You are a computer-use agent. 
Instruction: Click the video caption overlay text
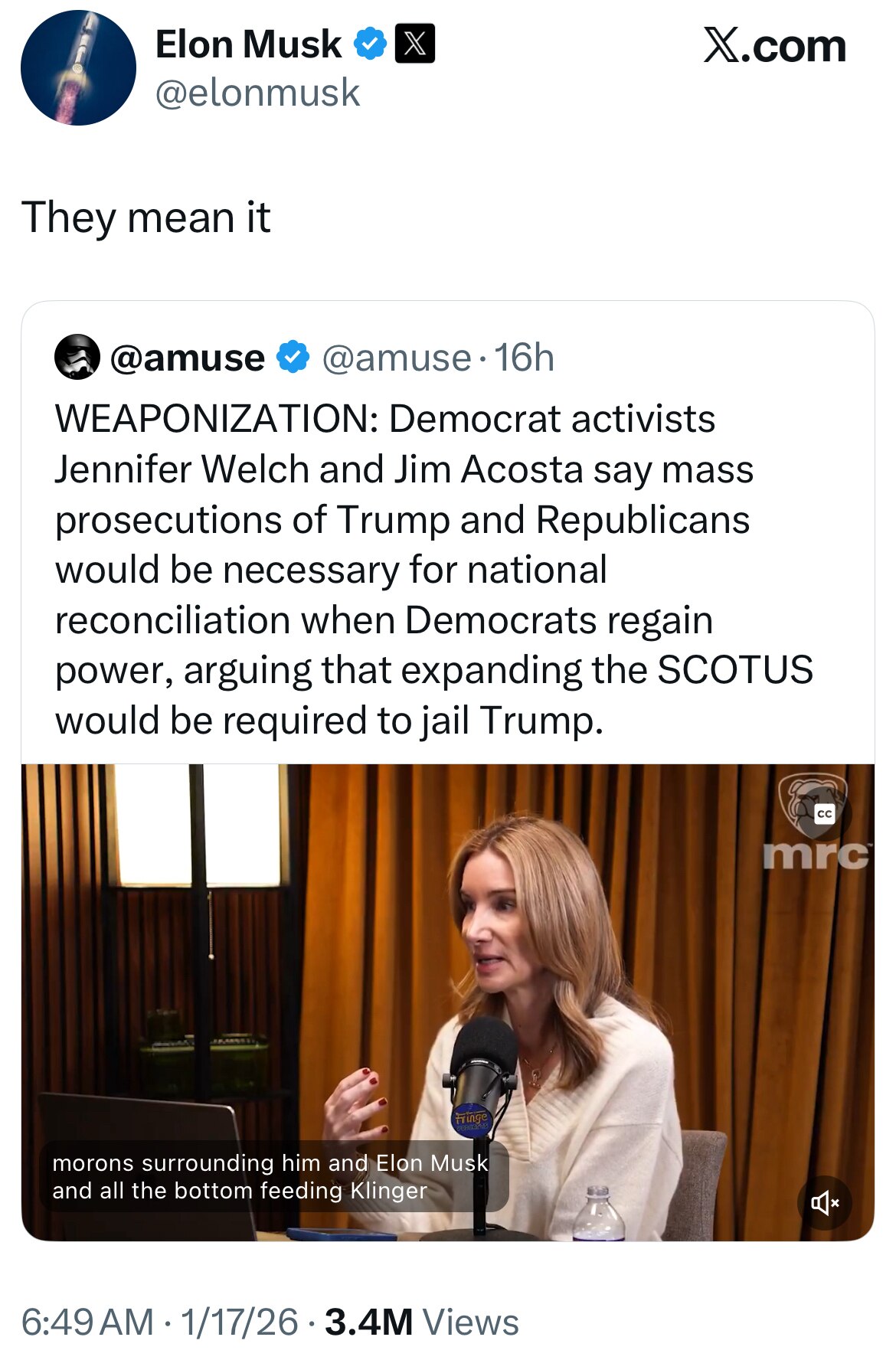coord(270,1177)
